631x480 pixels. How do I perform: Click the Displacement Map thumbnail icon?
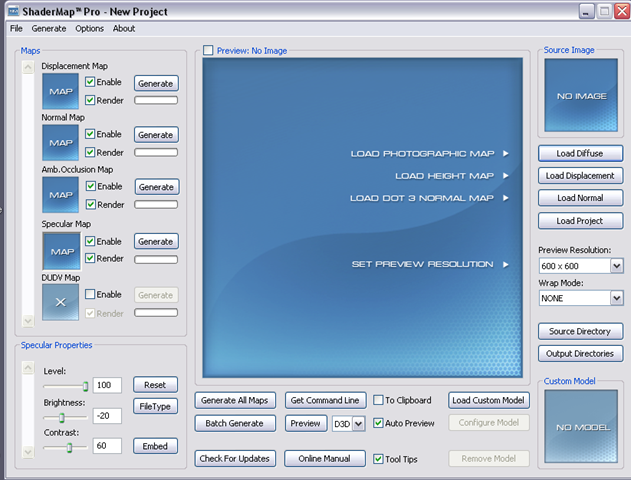61,91
